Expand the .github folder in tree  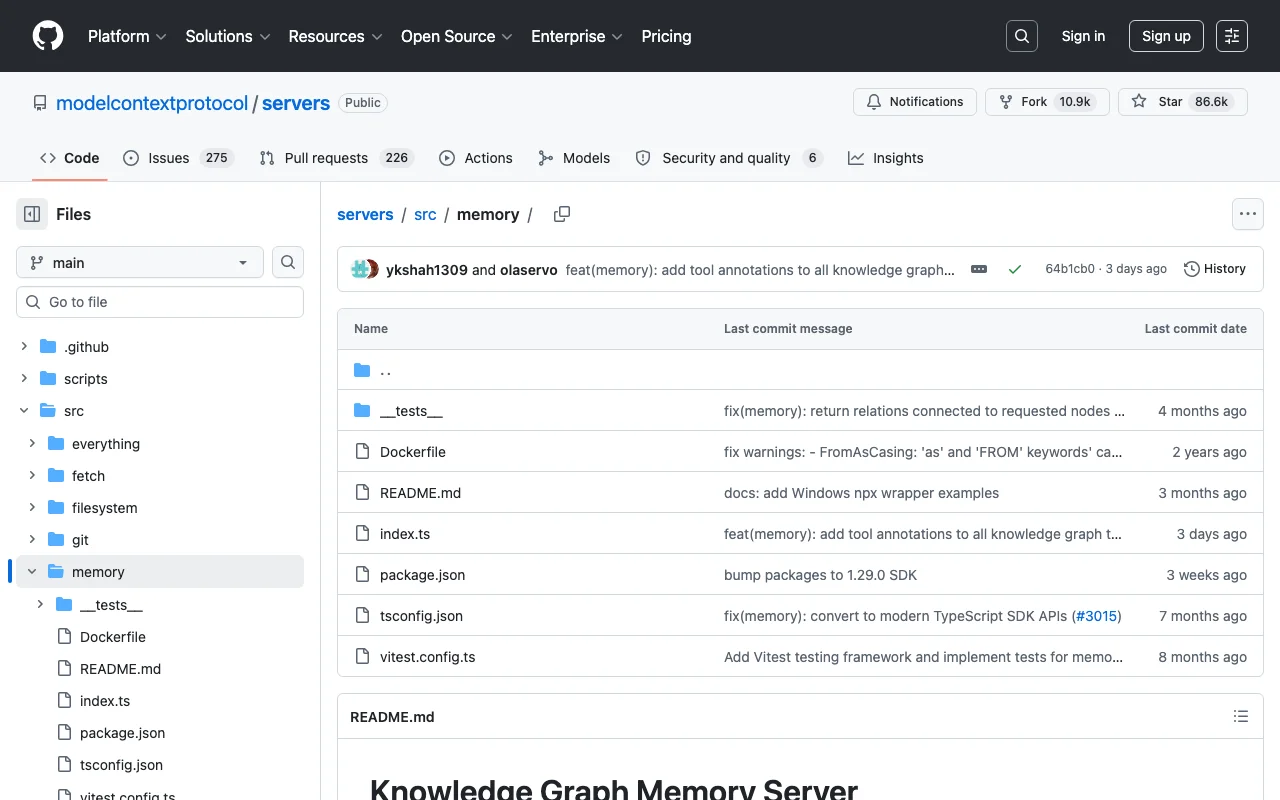coord(25,347)
